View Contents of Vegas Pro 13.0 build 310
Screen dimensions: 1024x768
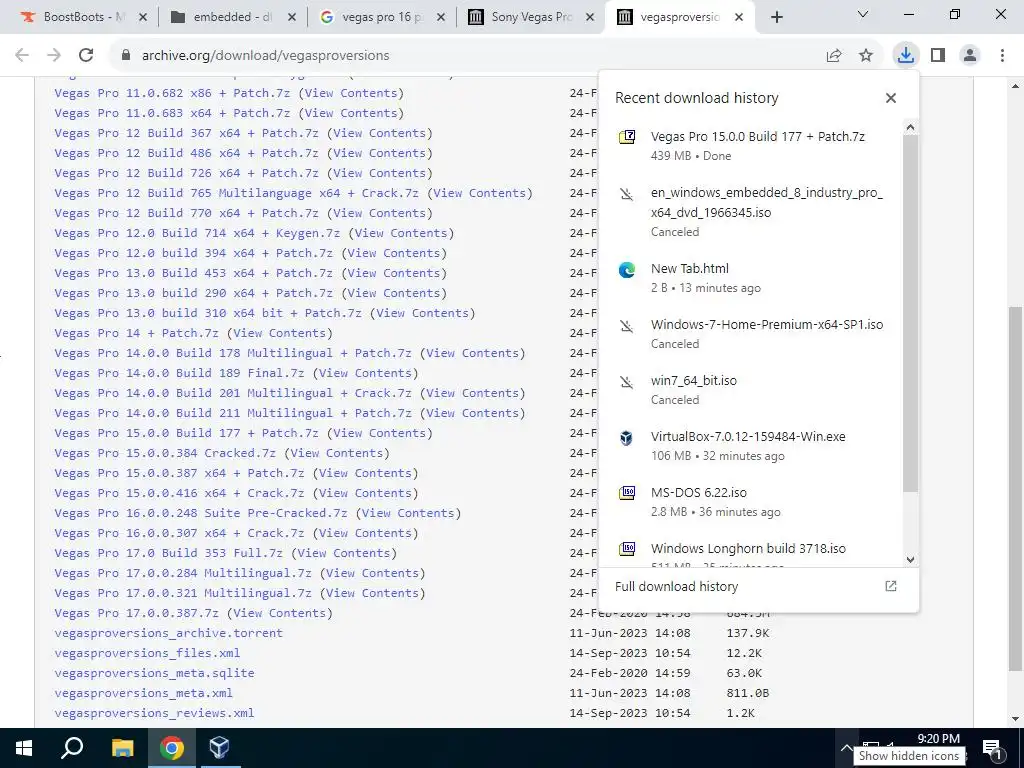click(x=423, y=313)
